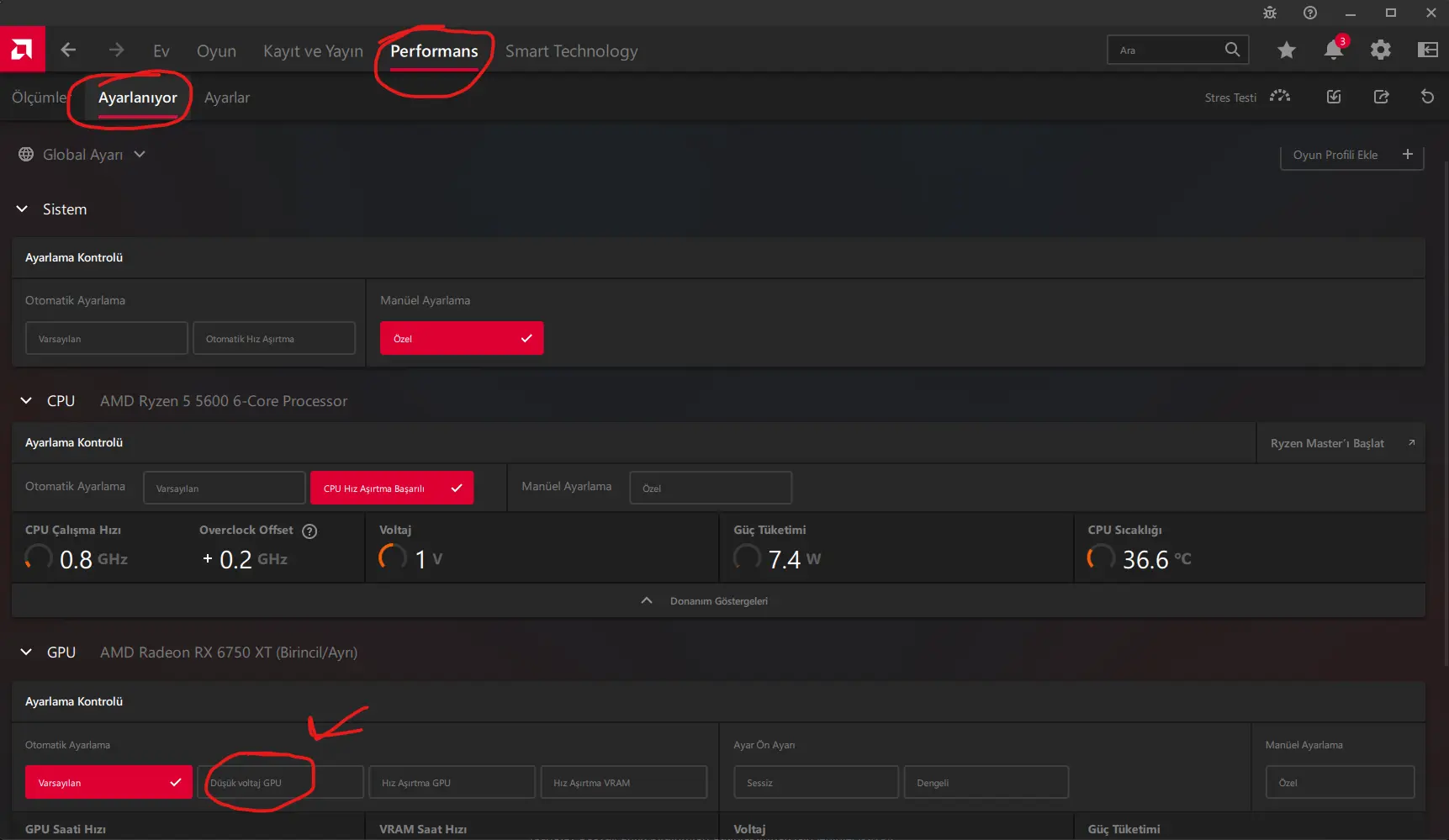Open the Performans tab

pos(434,51)
